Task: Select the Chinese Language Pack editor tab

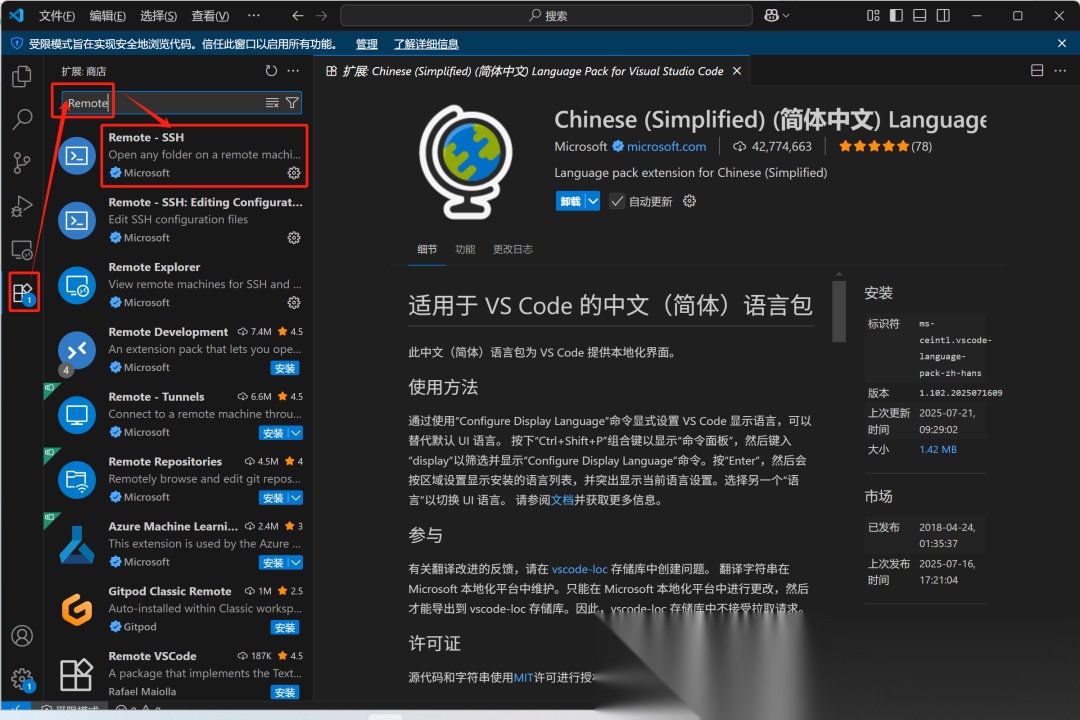Action: [x=532, y=71]
